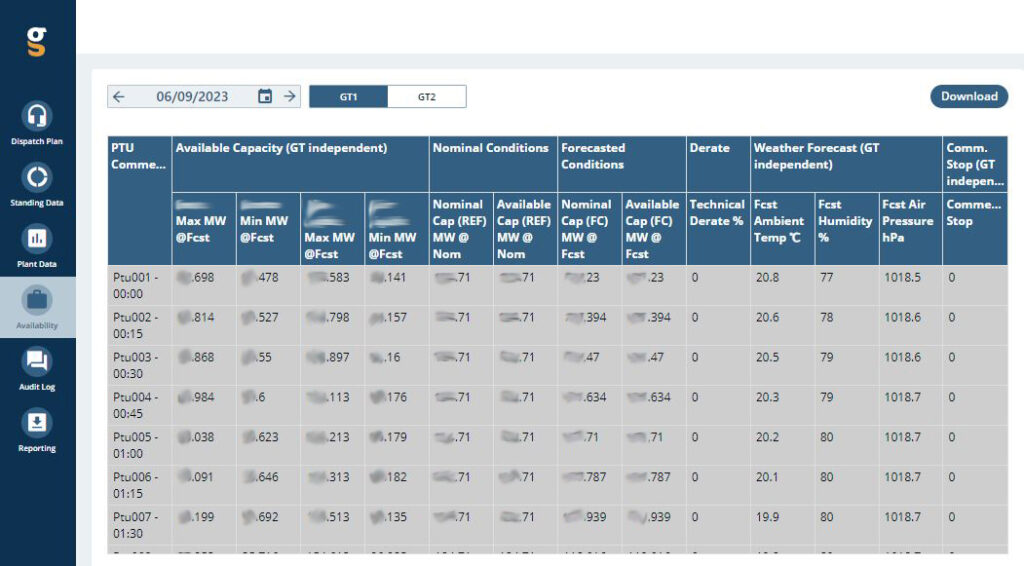Image resolution: width=1024 pixels, height=566 pixels.
Task: Click the Standing Data sidebar label
Action: (37, 203)
